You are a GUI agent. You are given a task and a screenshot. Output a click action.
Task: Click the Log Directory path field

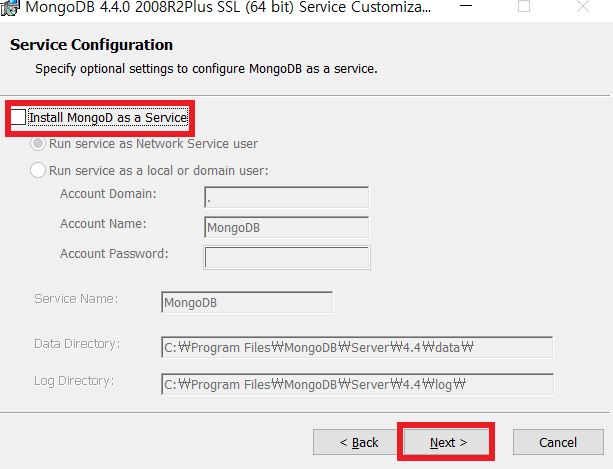pyautogui.click(x=357, y=384)
